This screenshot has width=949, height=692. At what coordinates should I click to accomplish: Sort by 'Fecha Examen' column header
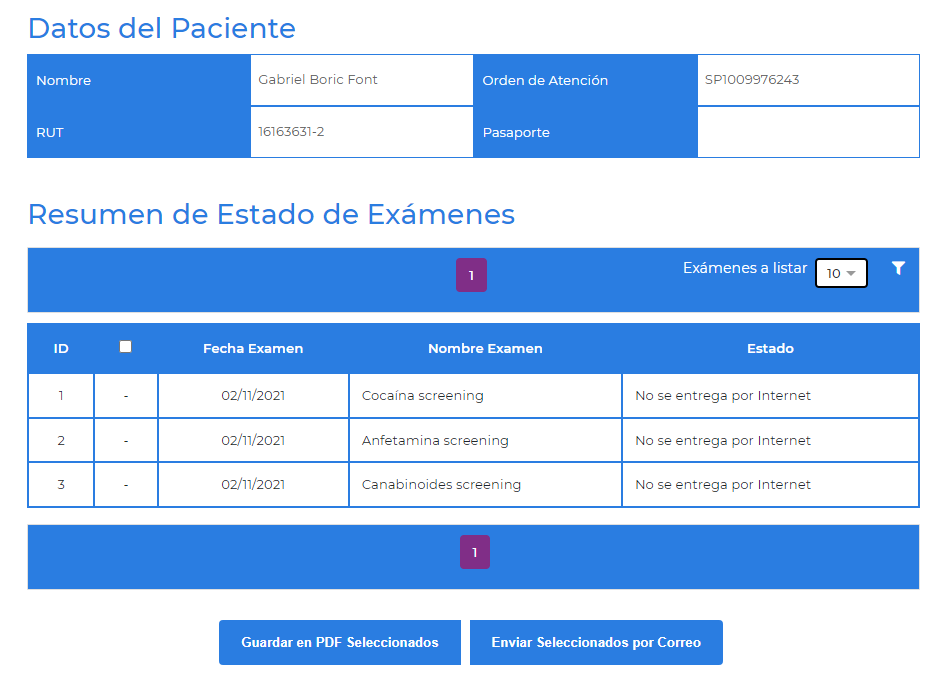(x=253, y=349)
